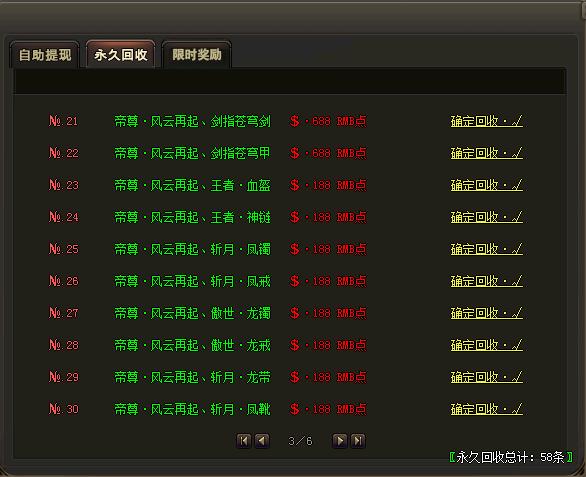Confirm recycle for No.25 斩月·凤镯
Viewport: 586px width, 477px height.
487,249
